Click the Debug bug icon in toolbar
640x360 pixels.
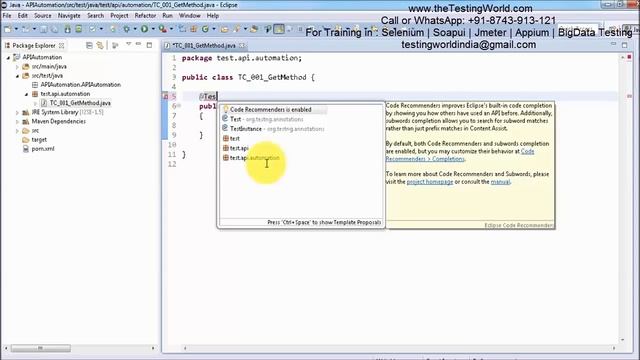(127, 29)
